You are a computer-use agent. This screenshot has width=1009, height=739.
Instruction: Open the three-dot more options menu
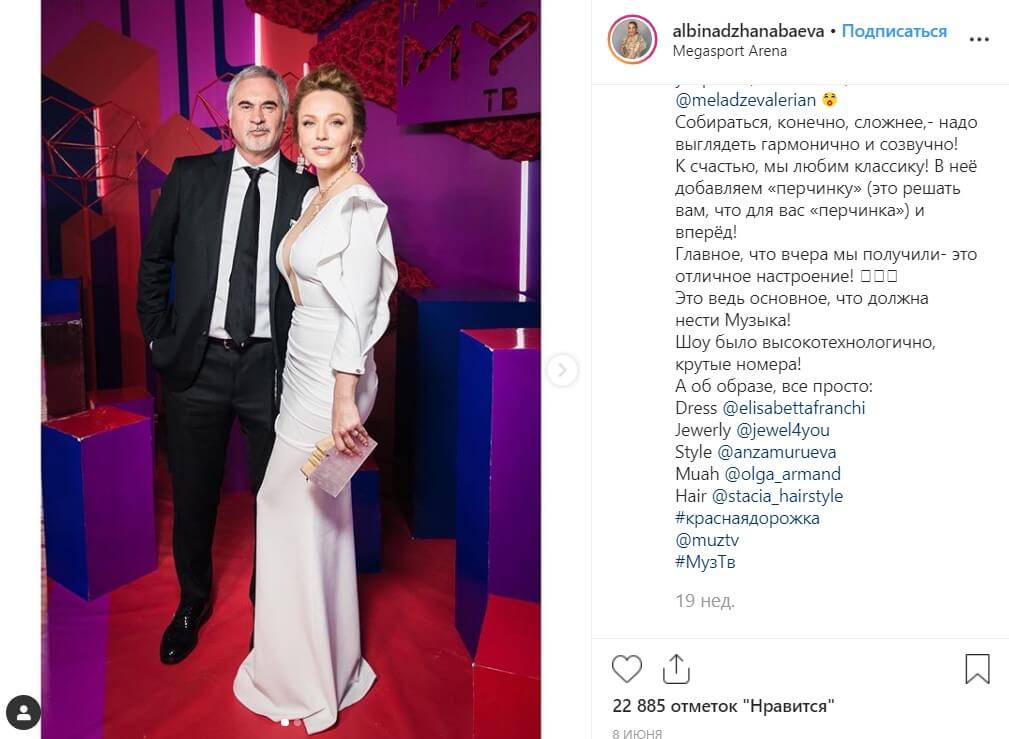point(979,39)
